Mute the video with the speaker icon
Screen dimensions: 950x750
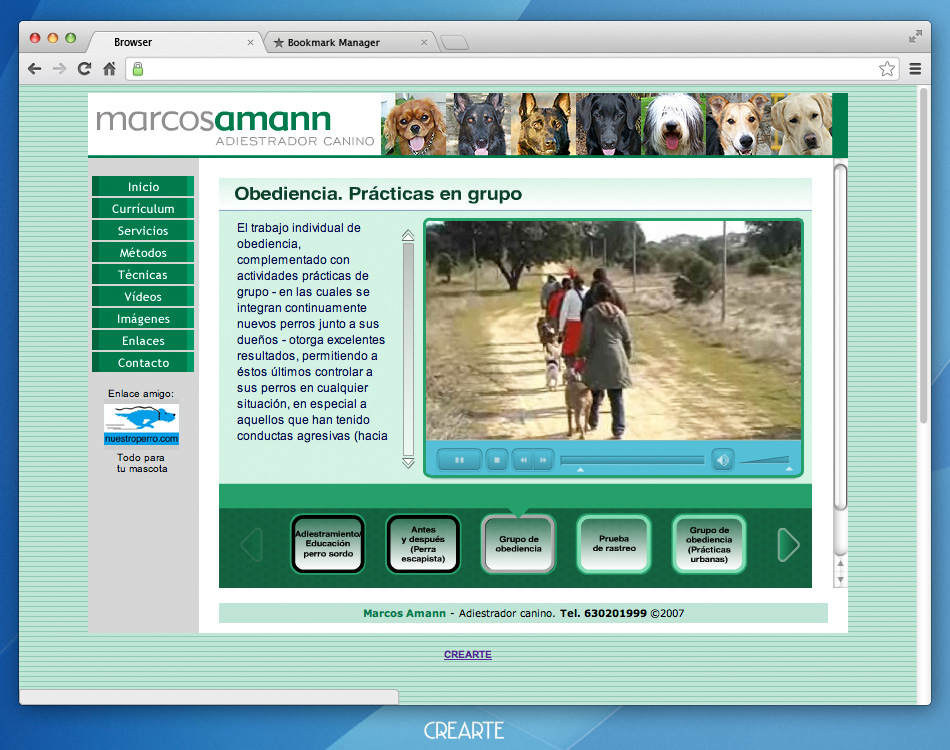click(x=723, y=460)
